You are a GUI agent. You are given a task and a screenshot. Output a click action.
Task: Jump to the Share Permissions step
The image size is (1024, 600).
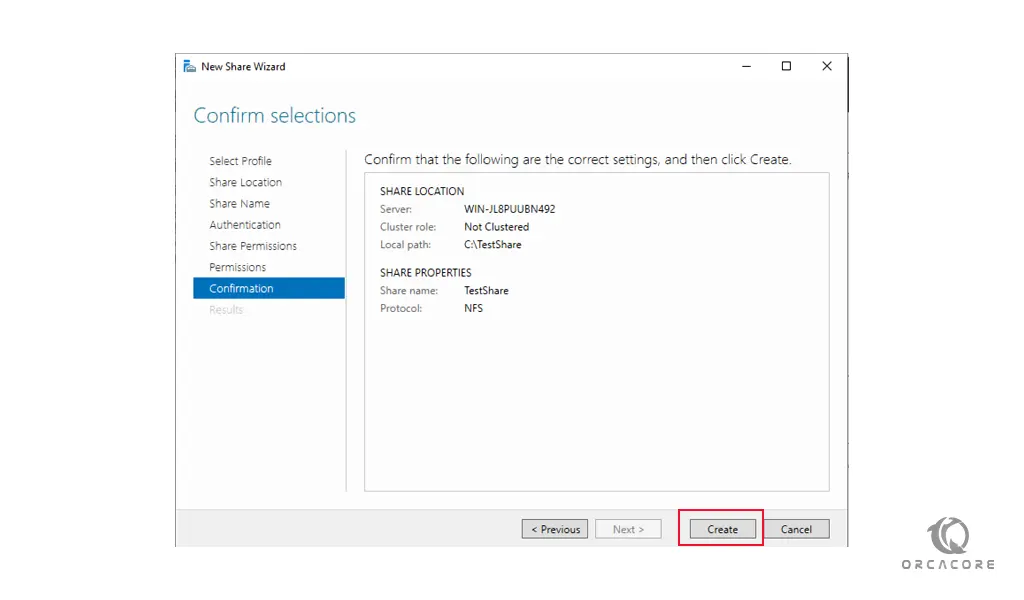click(x=253, y=246)
